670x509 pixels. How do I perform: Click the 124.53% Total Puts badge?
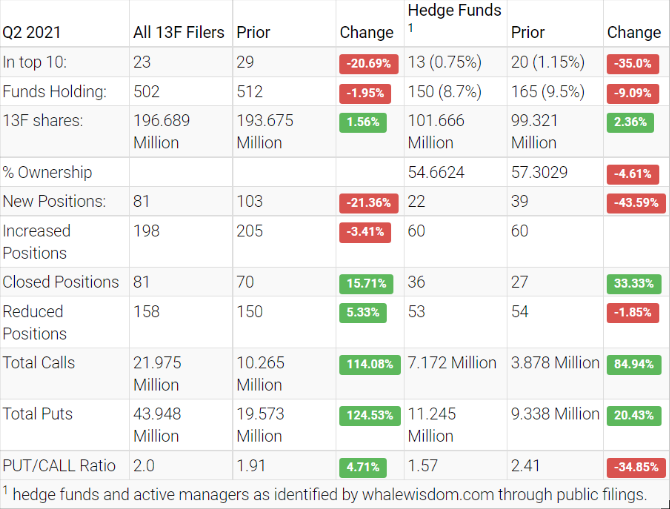point(367,415)
